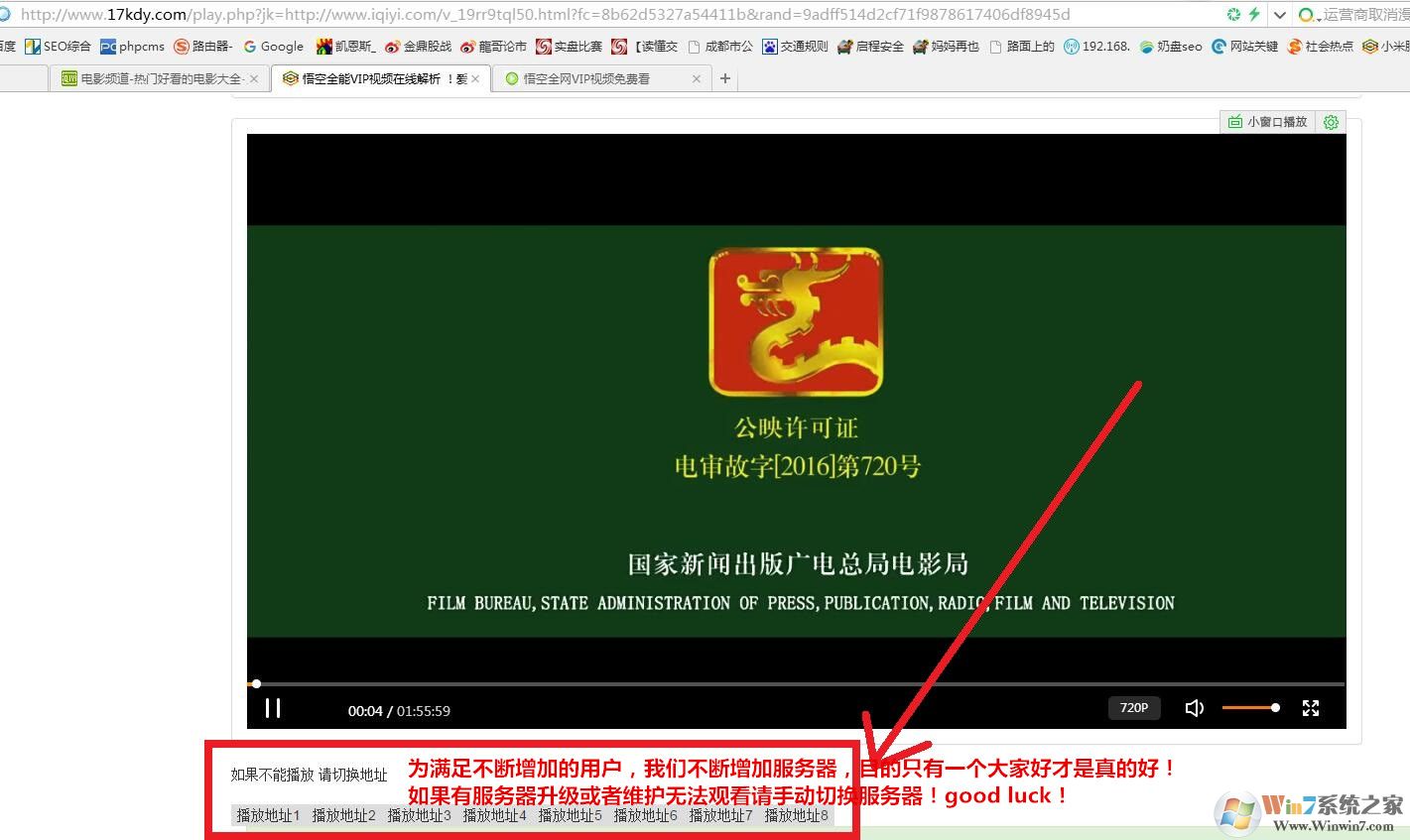
Task: Open the 交通规则 bookmark
Action: [795, 47]
